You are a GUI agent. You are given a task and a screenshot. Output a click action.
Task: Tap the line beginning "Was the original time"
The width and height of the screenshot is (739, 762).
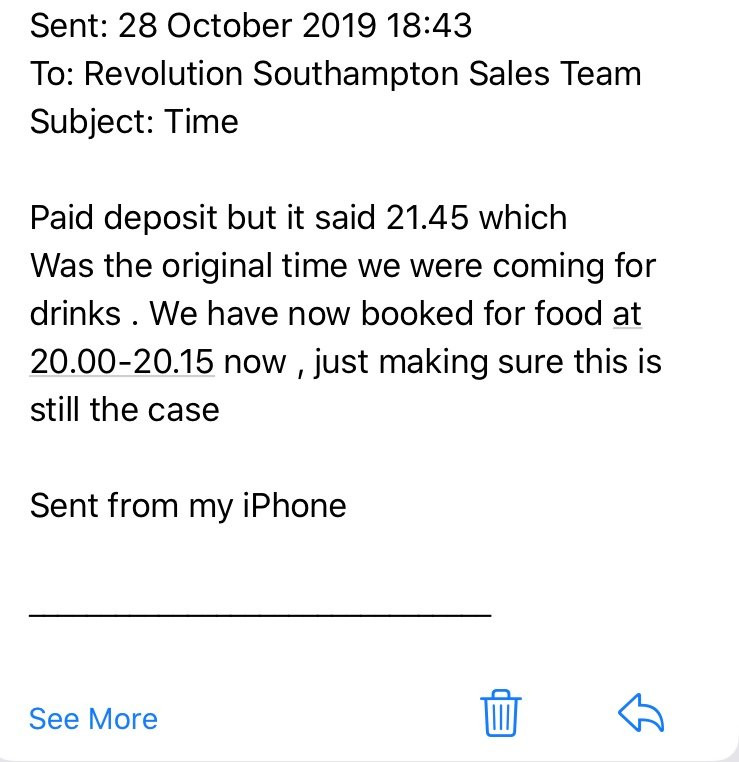[x=343, y=266]
